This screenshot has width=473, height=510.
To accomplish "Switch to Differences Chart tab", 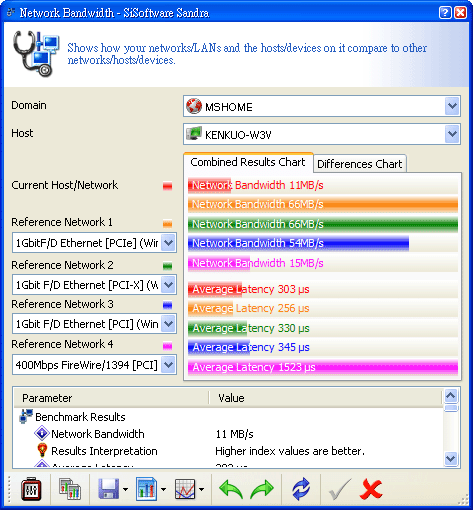I will click(x=360, y=164).
